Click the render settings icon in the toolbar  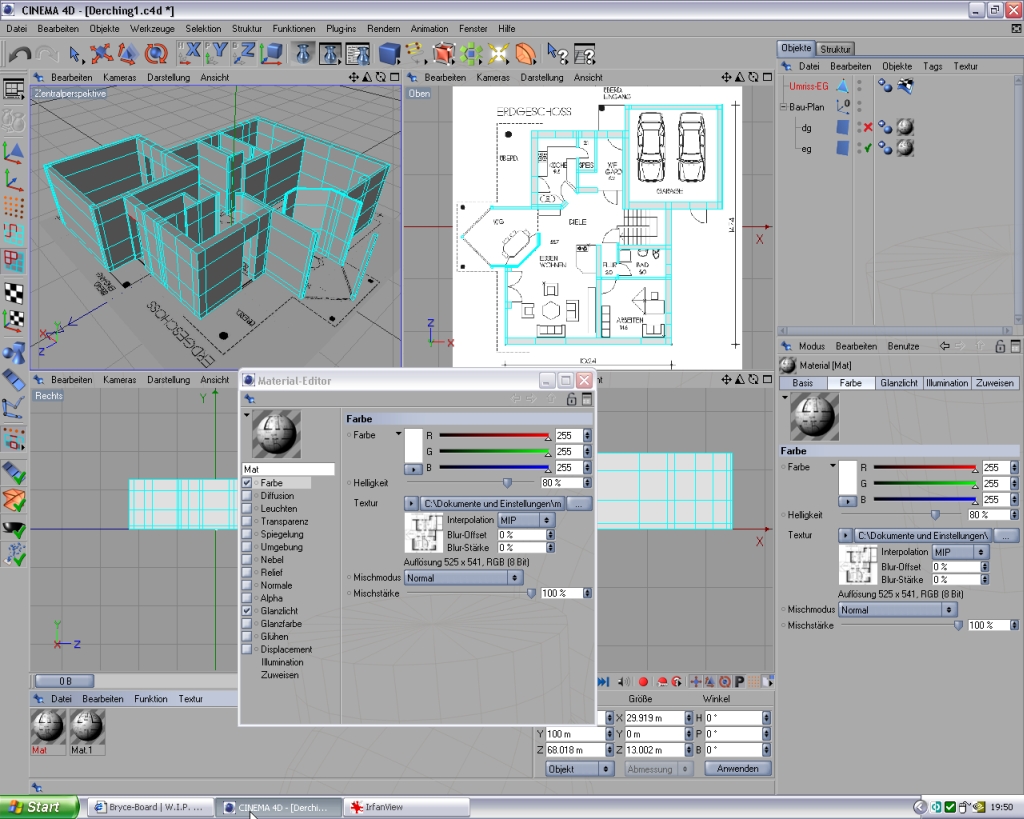click(358, 54)
